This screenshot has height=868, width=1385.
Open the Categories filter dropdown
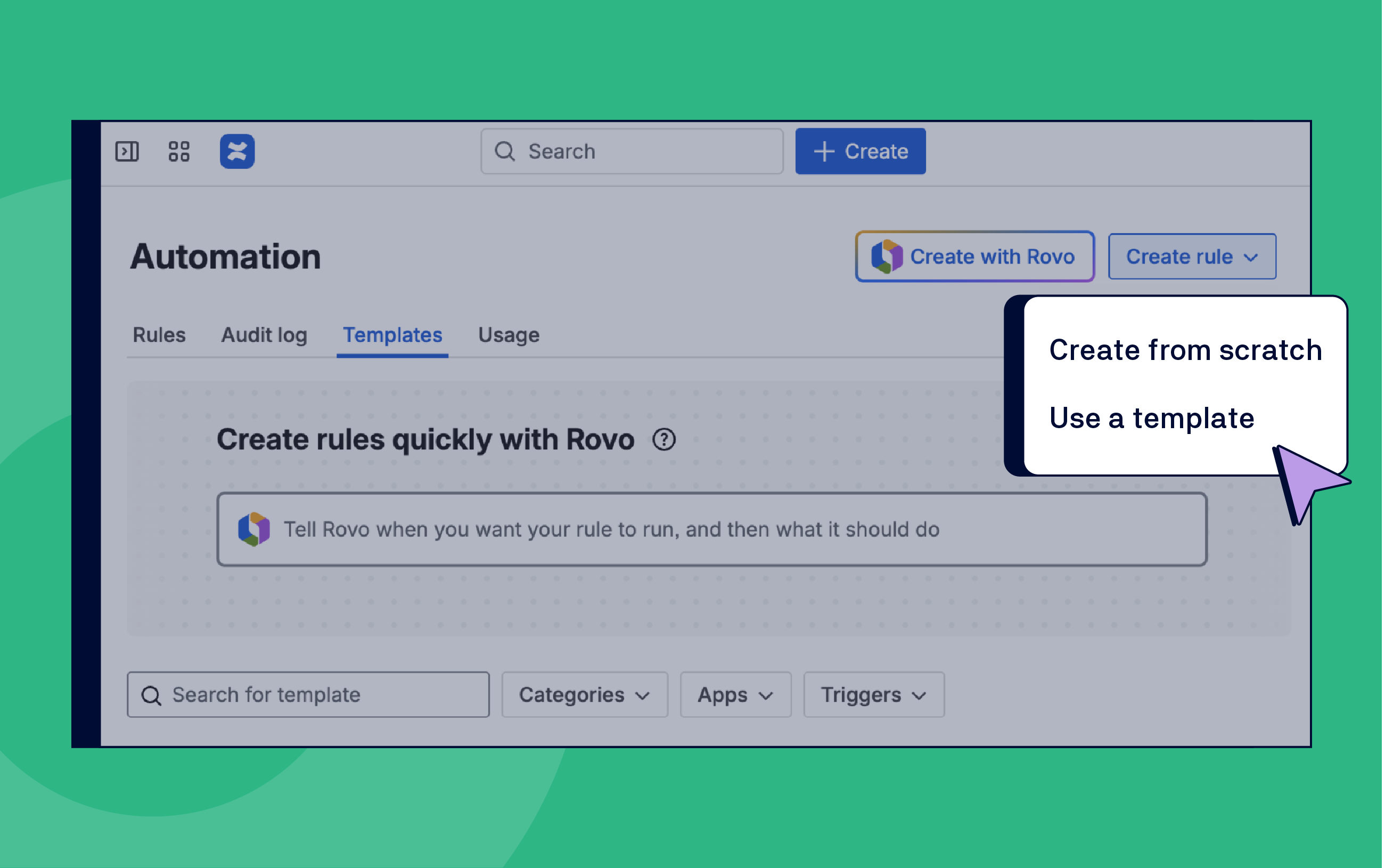pyautogui.click(x=584, y=695)
